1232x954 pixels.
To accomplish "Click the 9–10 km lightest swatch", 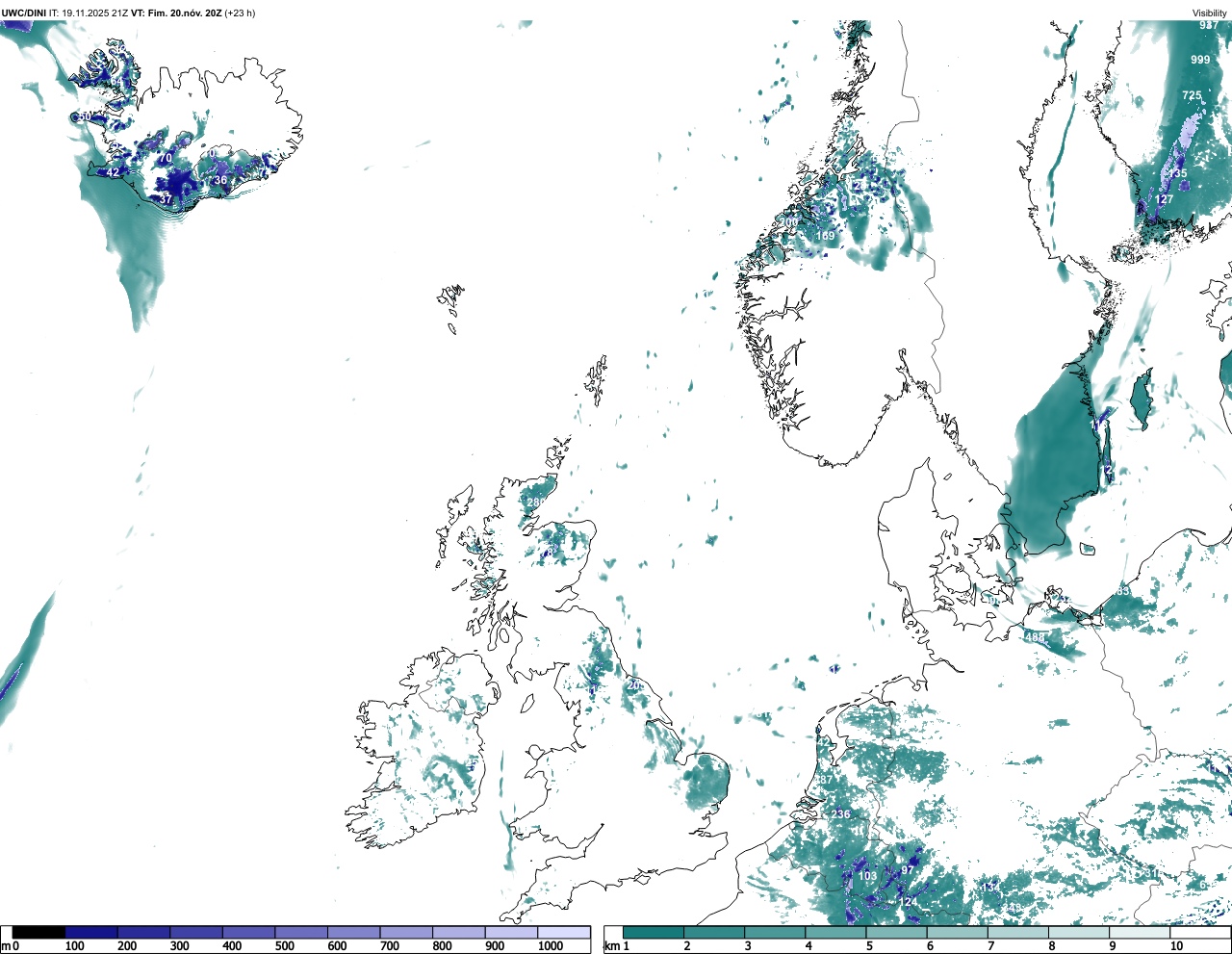I will point(1139,932).
